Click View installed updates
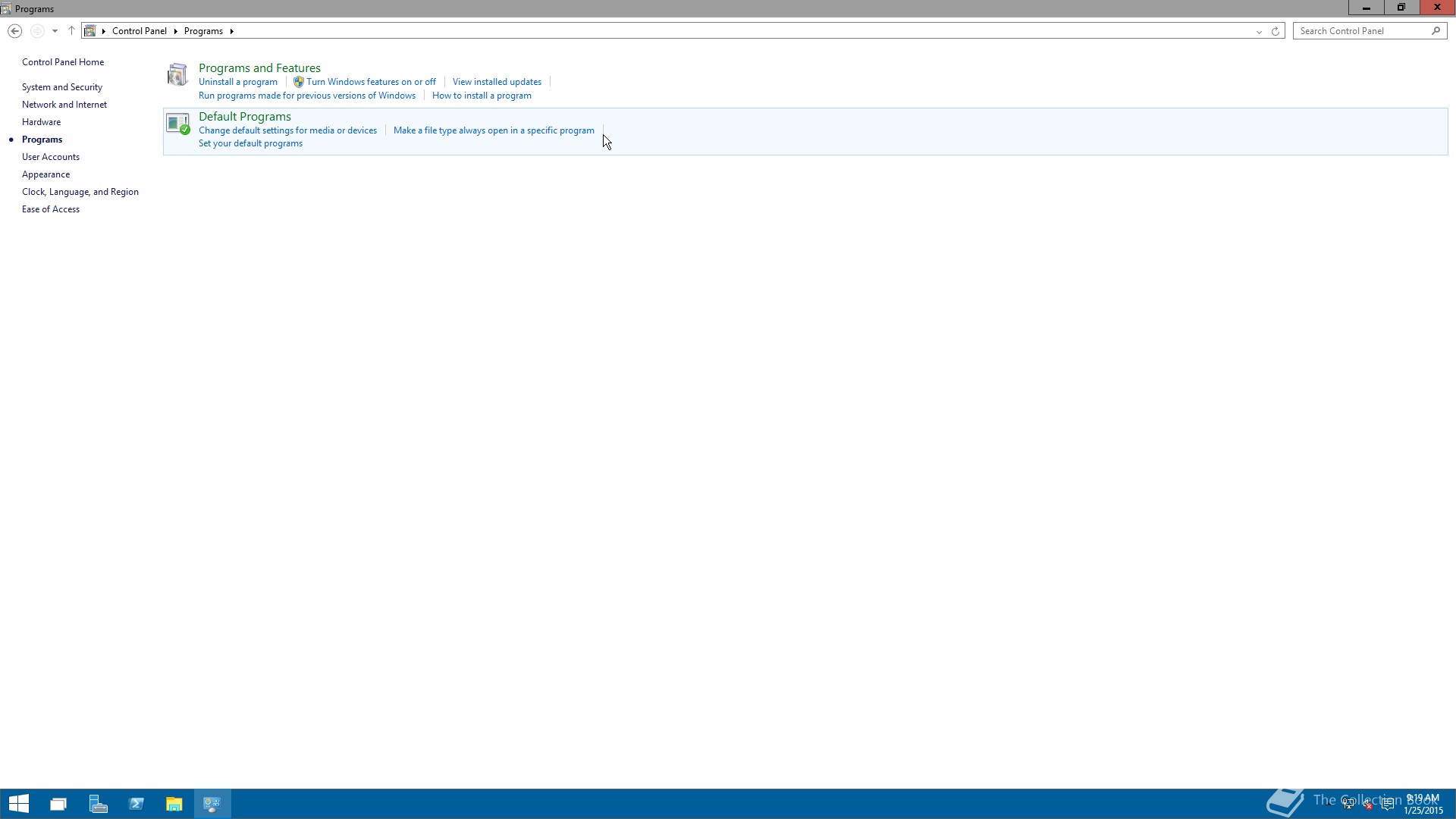The width and height of the screenshot is (1456, 819). 497,82
